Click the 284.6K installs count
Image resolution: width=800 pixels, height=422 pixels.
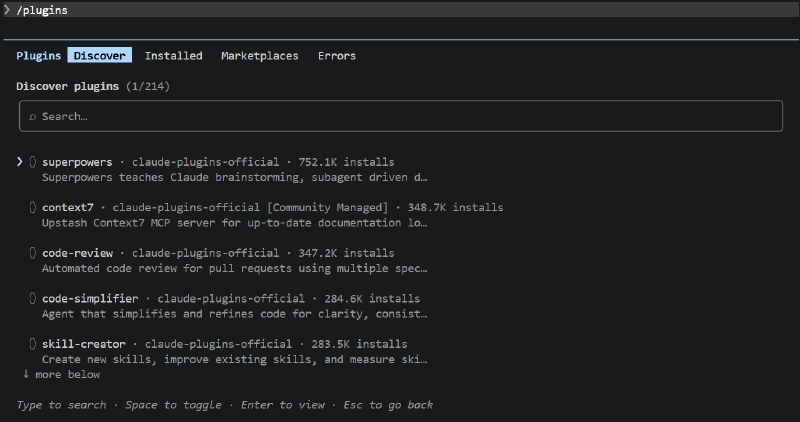tap(372, 299)
